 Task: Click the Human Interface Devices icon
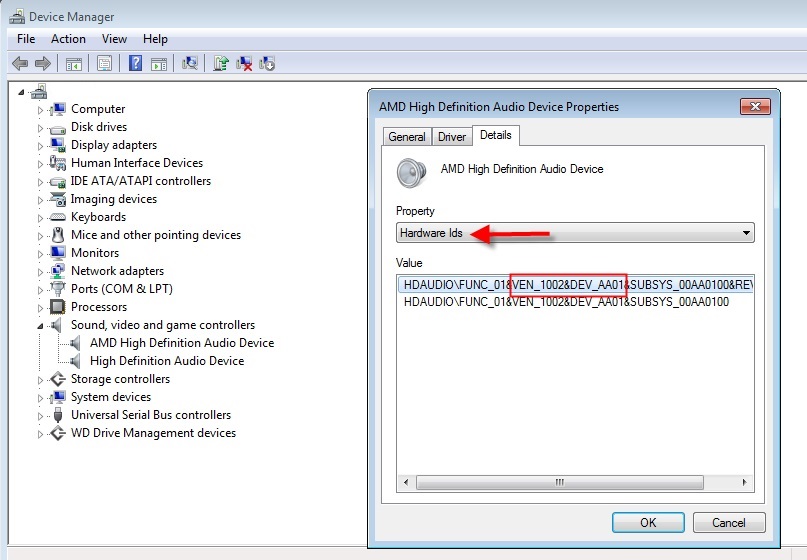pos(58,163)
